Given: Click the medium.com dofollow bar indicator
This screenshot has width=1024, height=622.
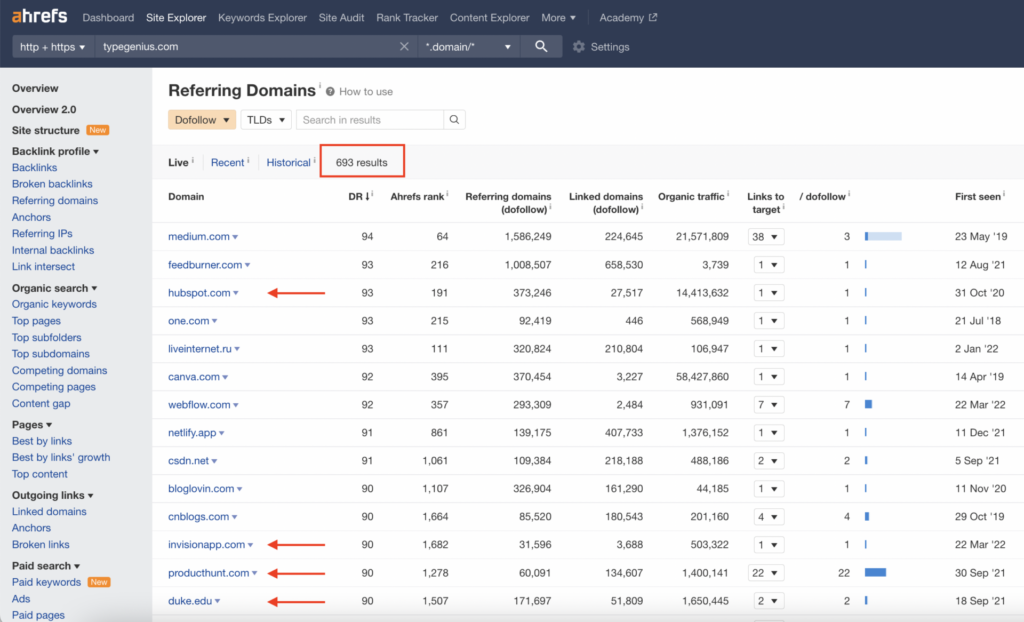Looking at the screenshot, I should coord(883,237).
